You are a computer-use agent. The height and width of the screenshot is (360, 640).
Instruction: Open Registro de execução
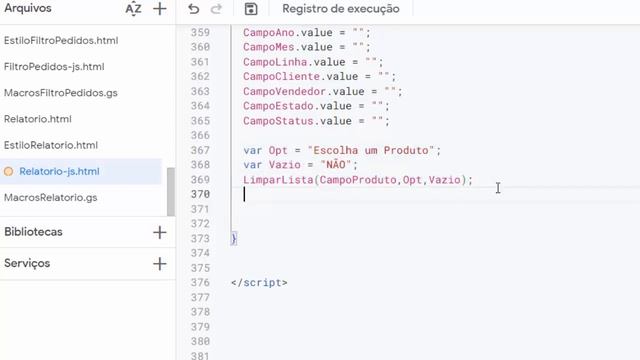click(341, 9)
